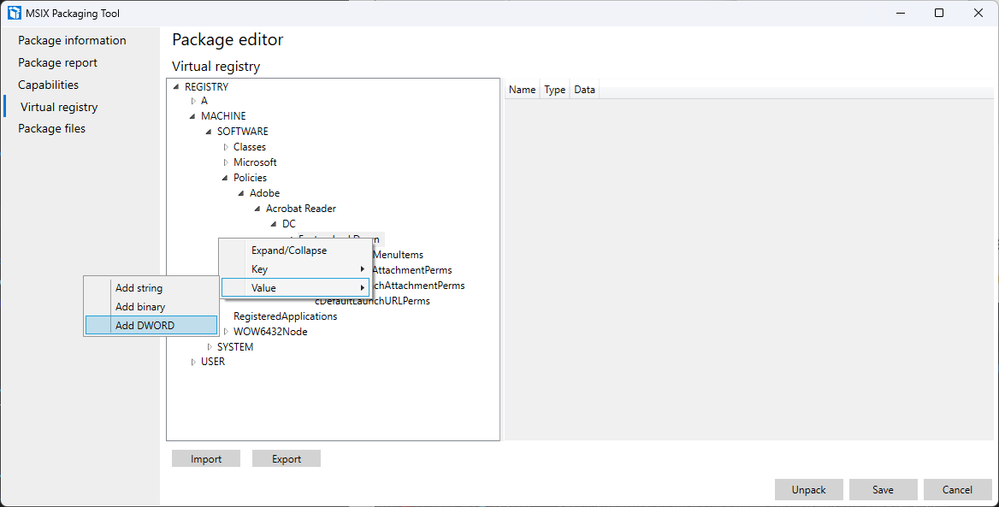This screenshot has width=999, height=507.
Task: Click the MSIX Packaging Tool app icon
Action: pyautogui.click(x=14, y=13)
